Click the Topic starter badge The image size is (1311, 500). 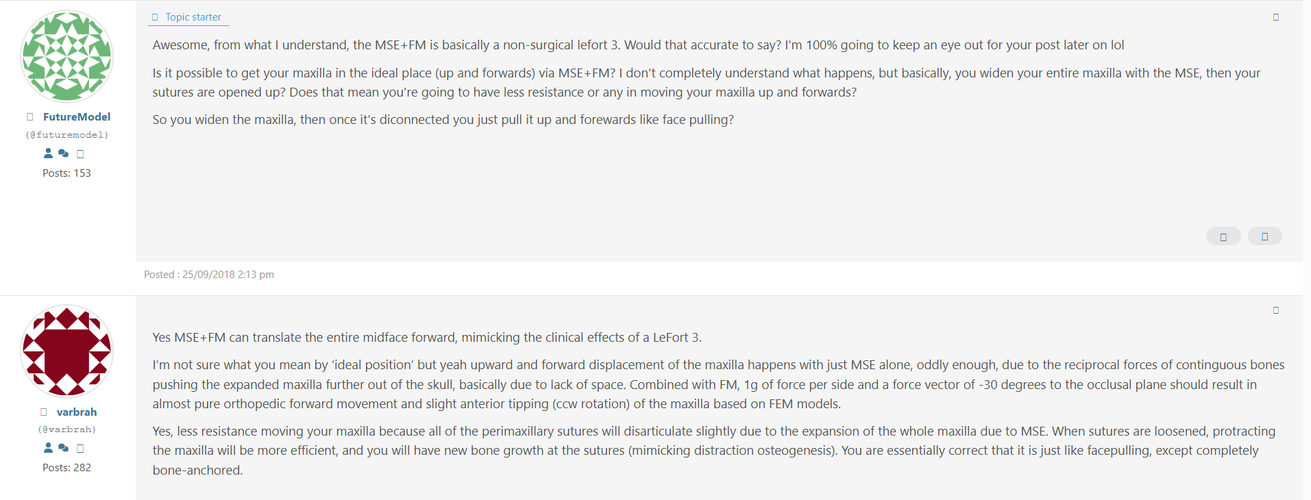(x=189, y=17)
